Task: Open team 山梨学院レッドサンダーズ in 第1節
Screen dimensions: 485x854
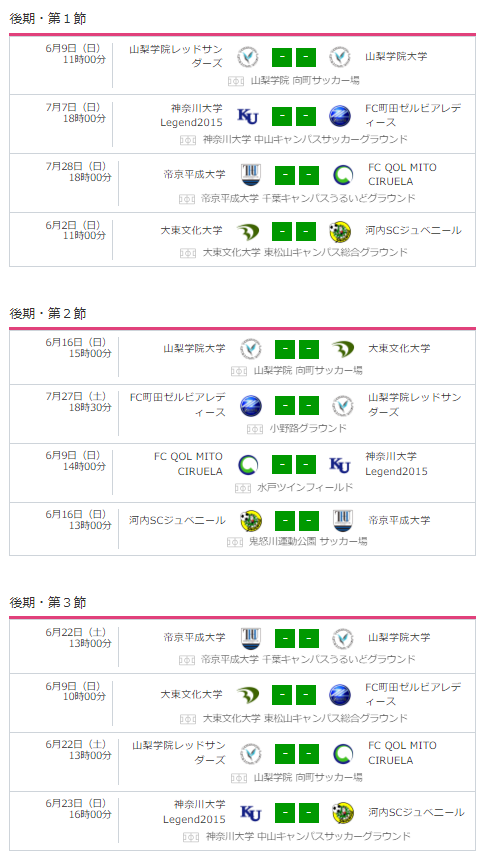Action: coord(176,57)
